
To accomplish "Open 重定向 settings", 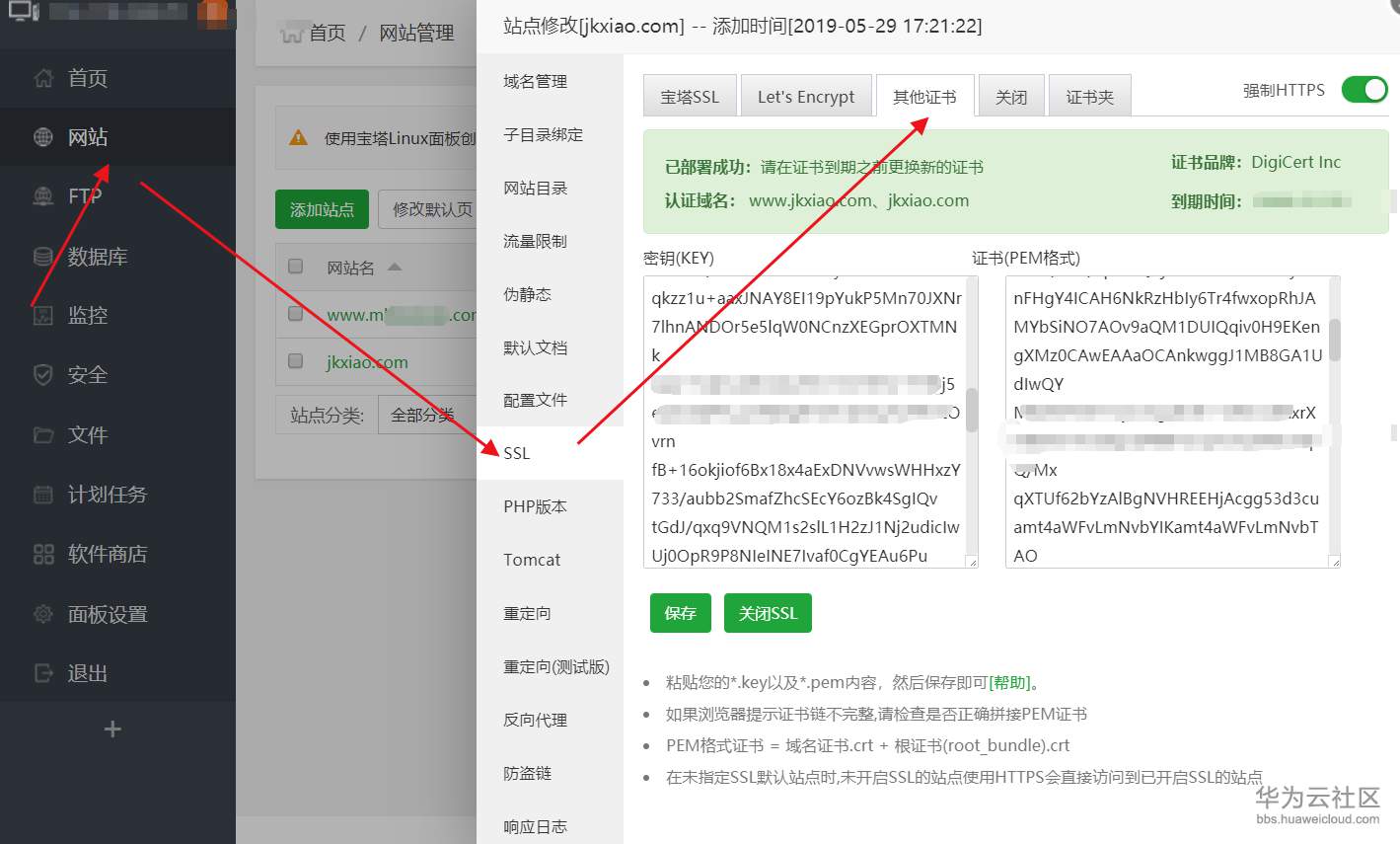I will (x=528, y=614).
